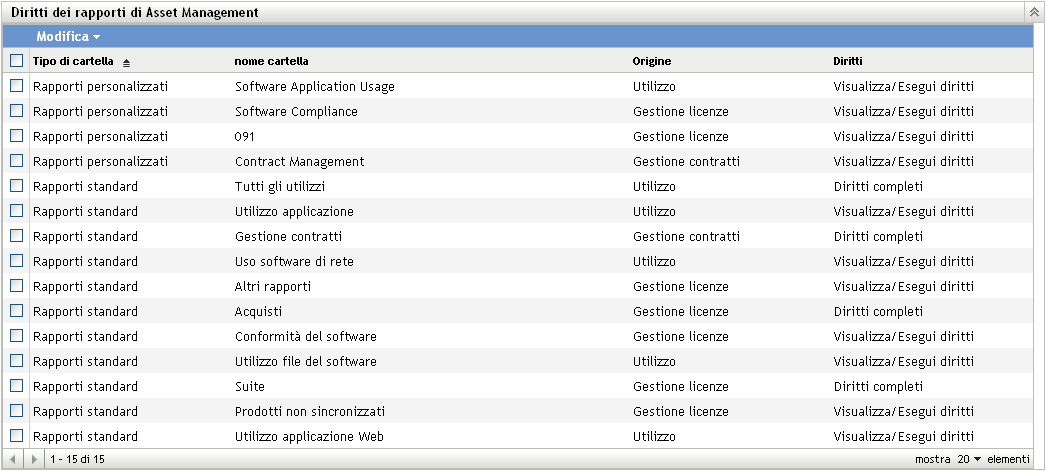Tick the Acquisti row checkbox
Screen dimensions: 1046x471
[16, 311]
